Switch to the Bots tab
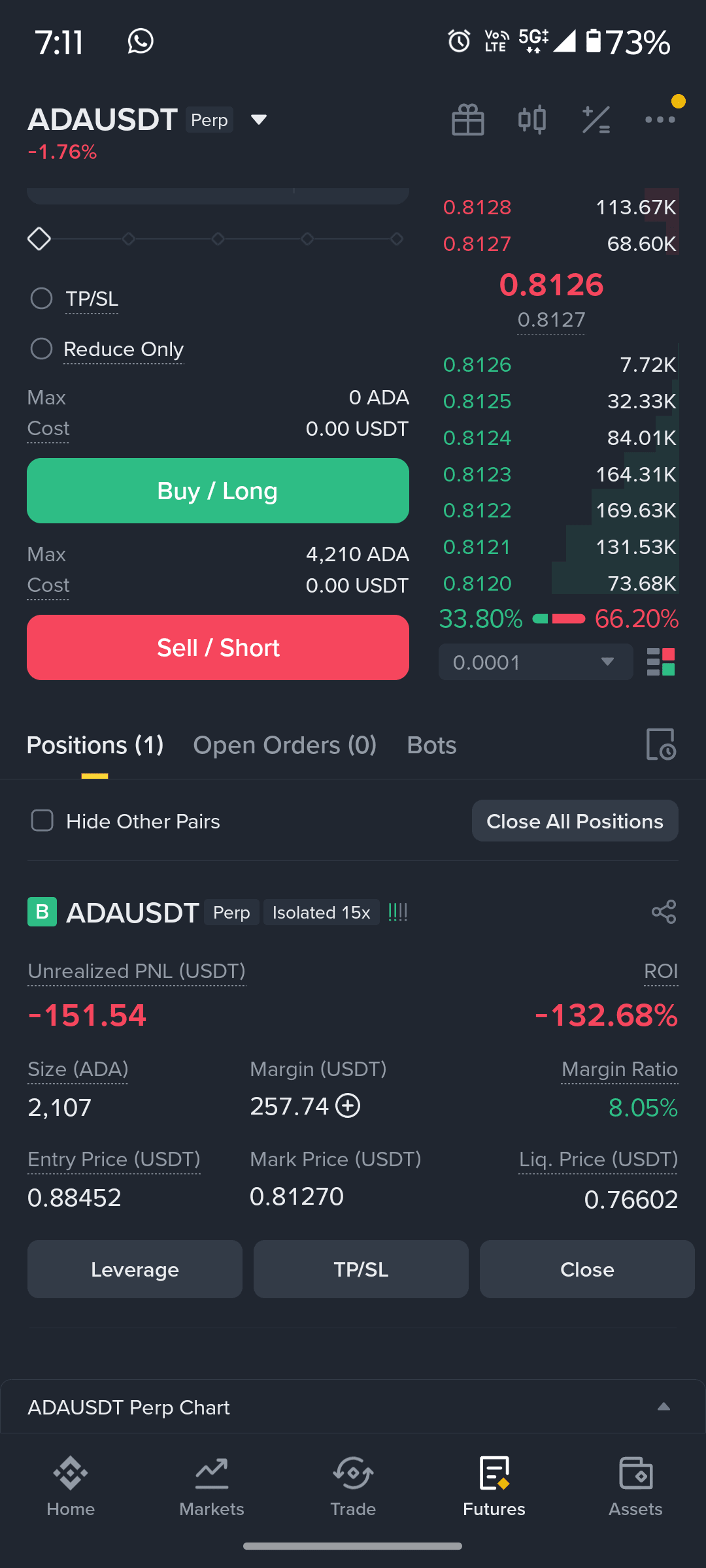 click(x=431, y=745)
